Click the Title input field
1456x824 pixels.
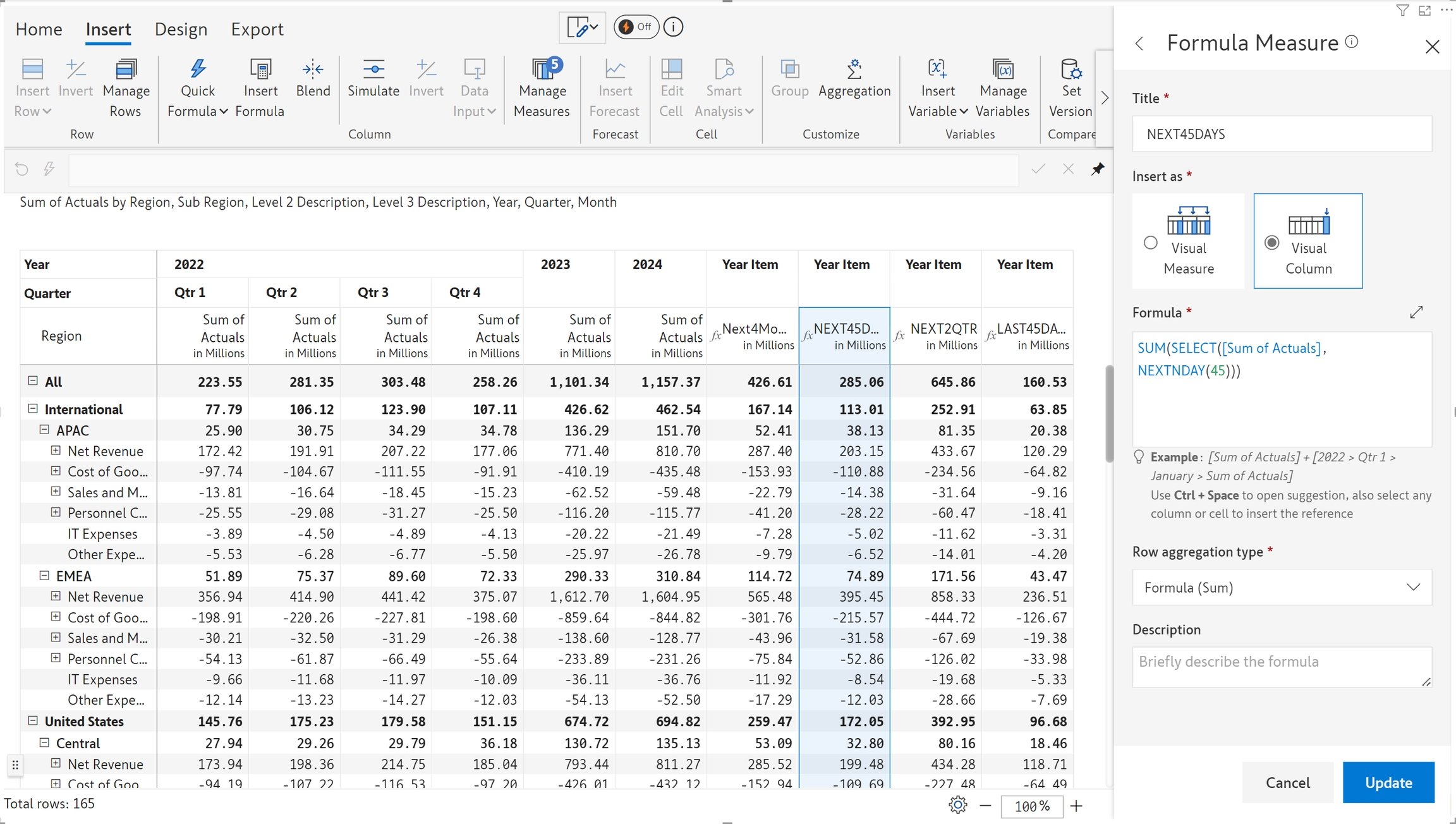[x=1282, y=134]
